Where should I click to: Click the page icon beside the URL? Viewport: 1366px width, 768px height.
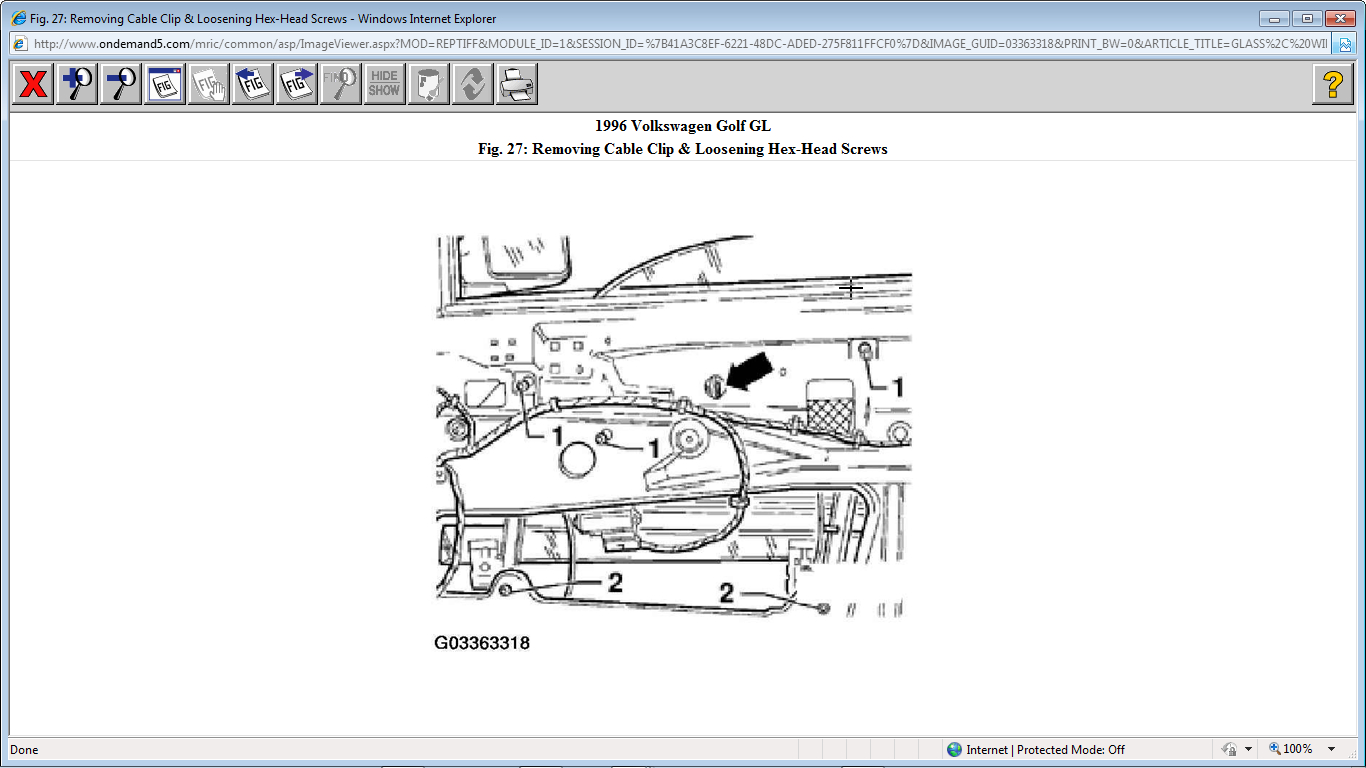(20, 44)
